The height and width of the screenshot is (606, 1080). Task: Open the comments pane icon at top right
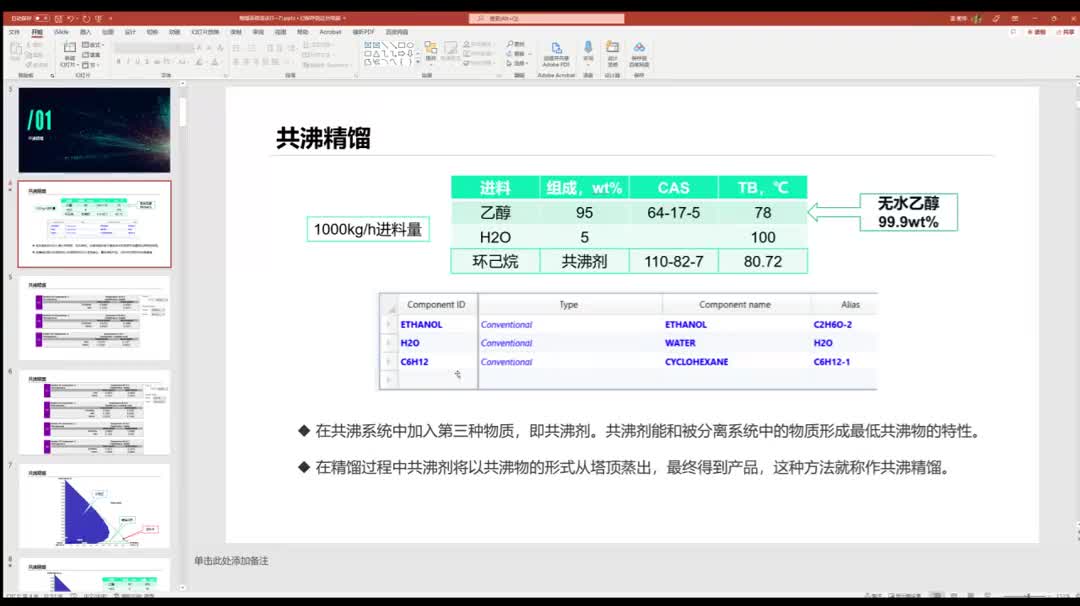pos(1013,32)
